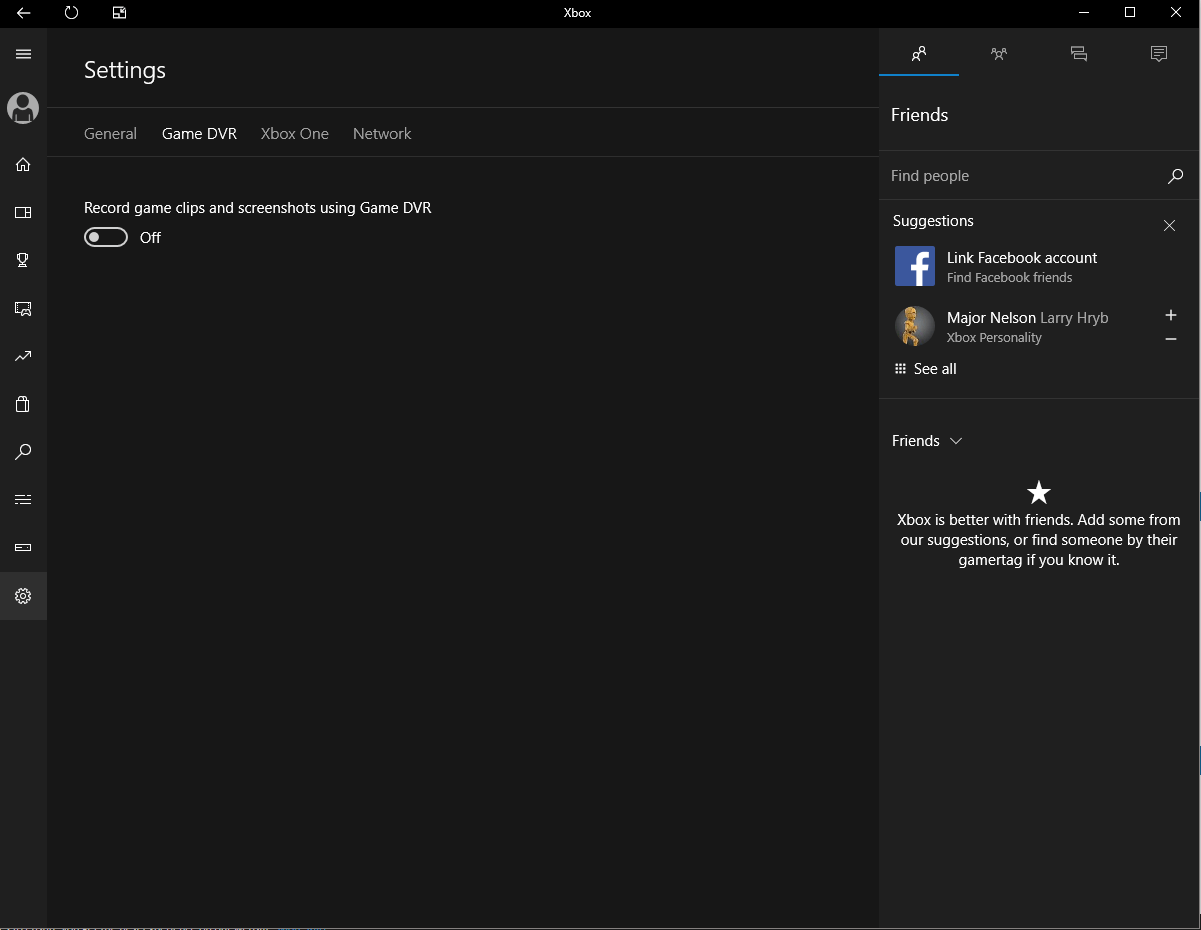Click Find Facebook friends text
This screenshot has height=930, width=1201.
tap(1009, 278)
